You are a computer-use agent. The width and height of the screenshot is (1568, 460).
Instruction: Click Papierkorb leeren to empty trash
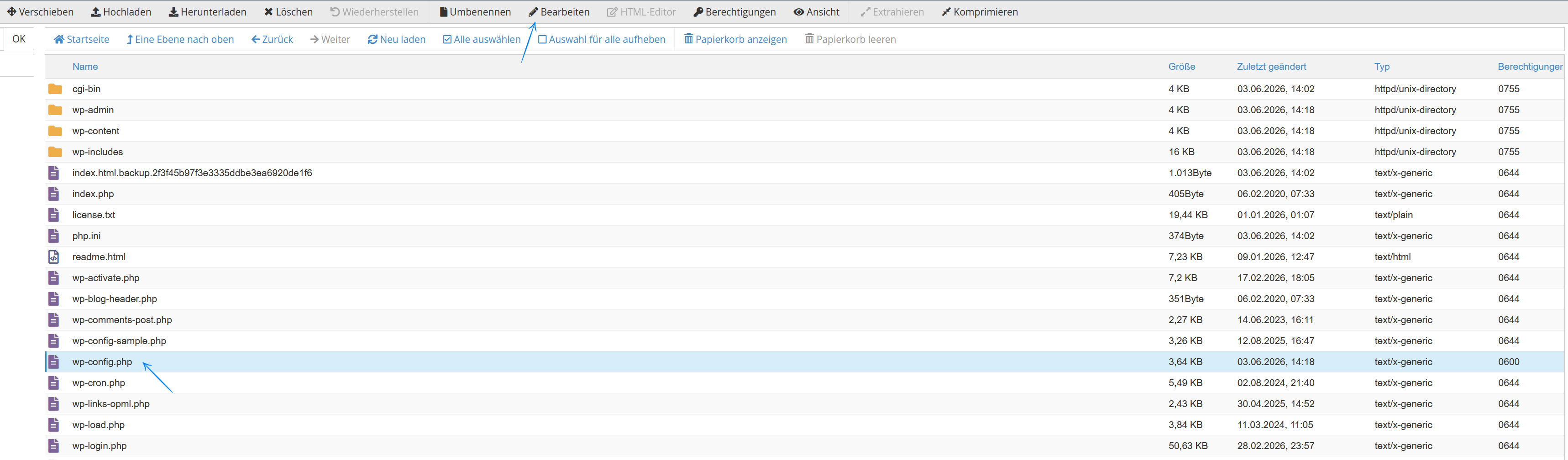[850, 40]
